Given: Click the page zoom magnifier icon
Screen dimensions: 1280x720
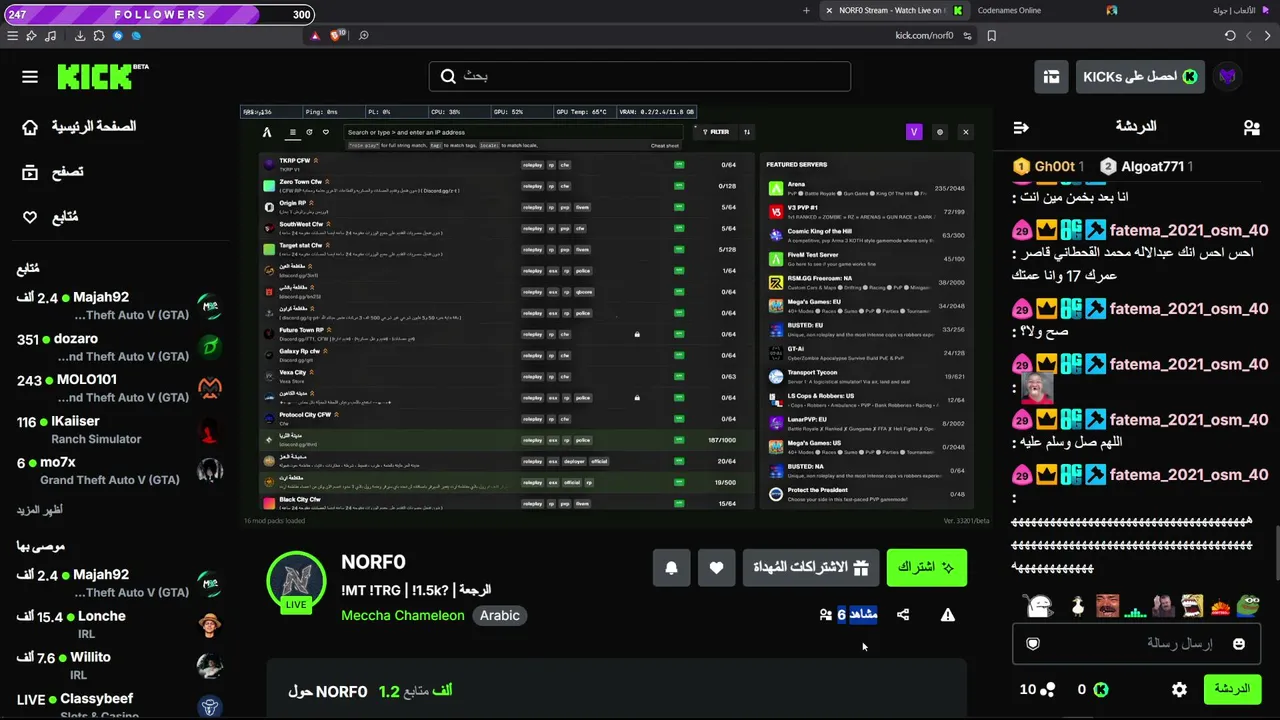Looking at the screenshot, I should pos(364,36).
